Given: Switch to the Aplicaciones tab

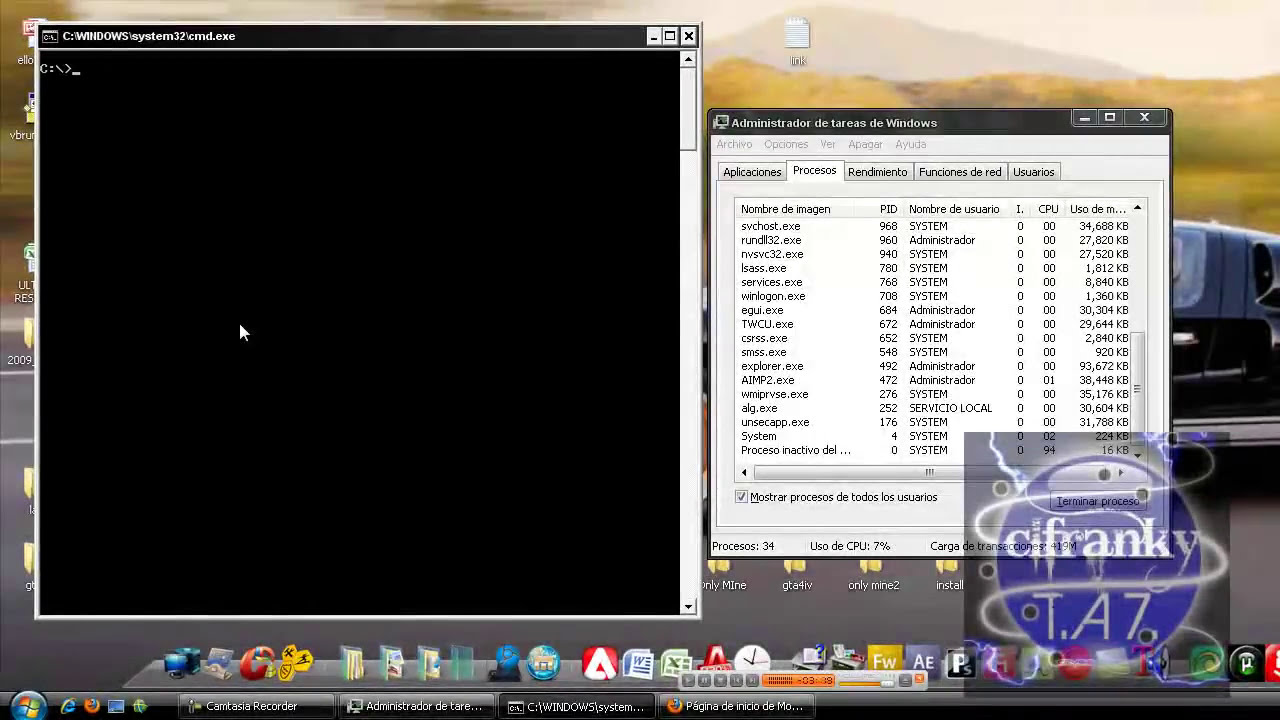Looking at the screenshot, I should (x=752, y=172).
